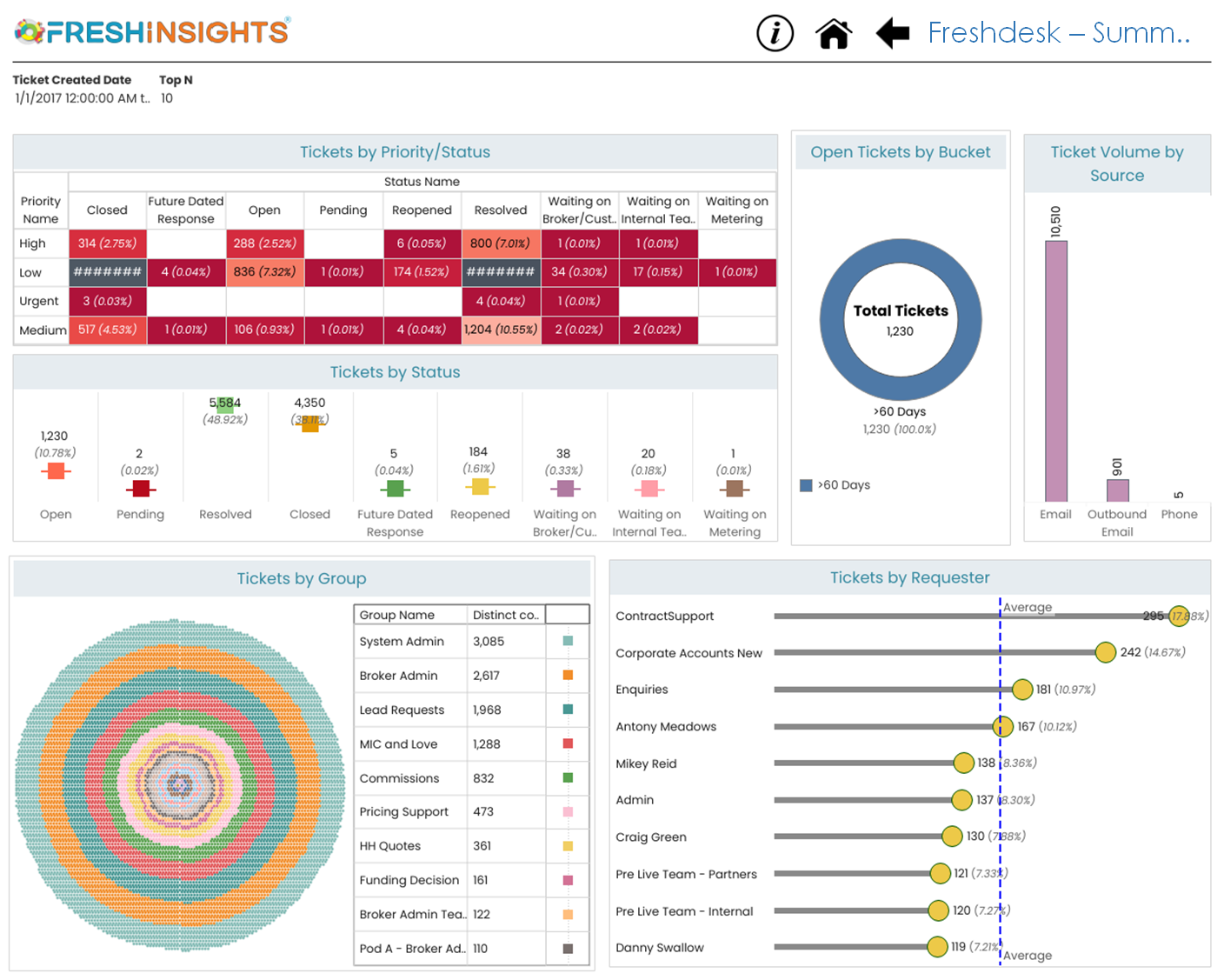Select the Broker Admin group row

point(399,676)
